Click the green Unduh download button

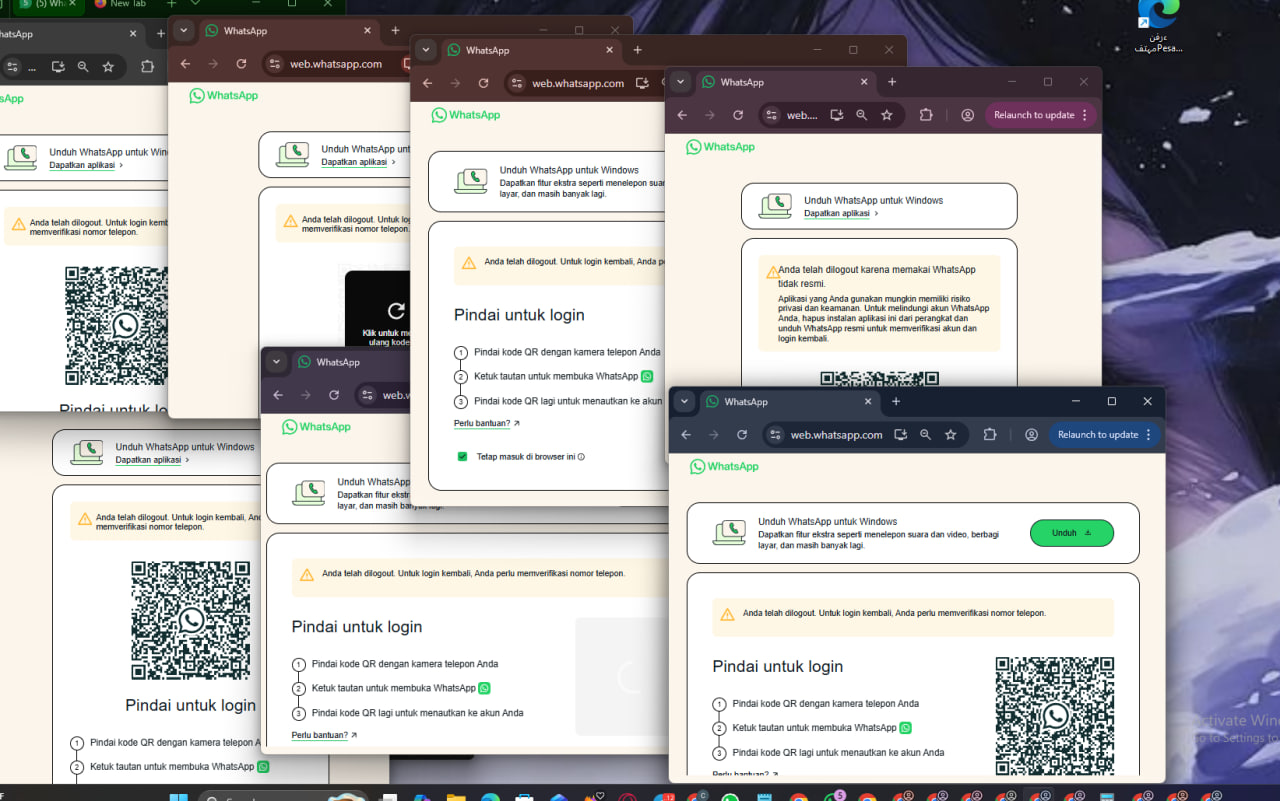point(1071,533)
